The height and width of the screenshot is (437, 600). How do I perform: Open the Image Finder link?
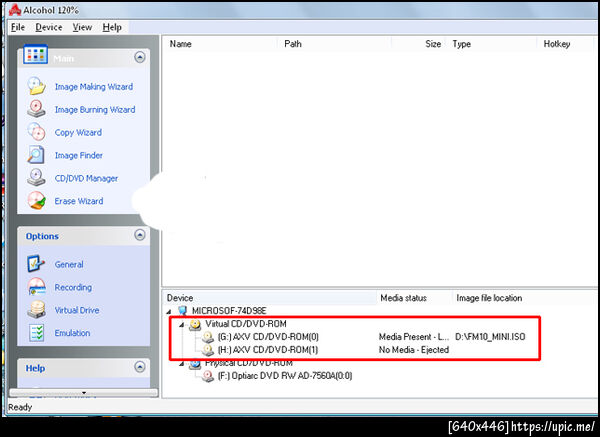tap(78, 155)
